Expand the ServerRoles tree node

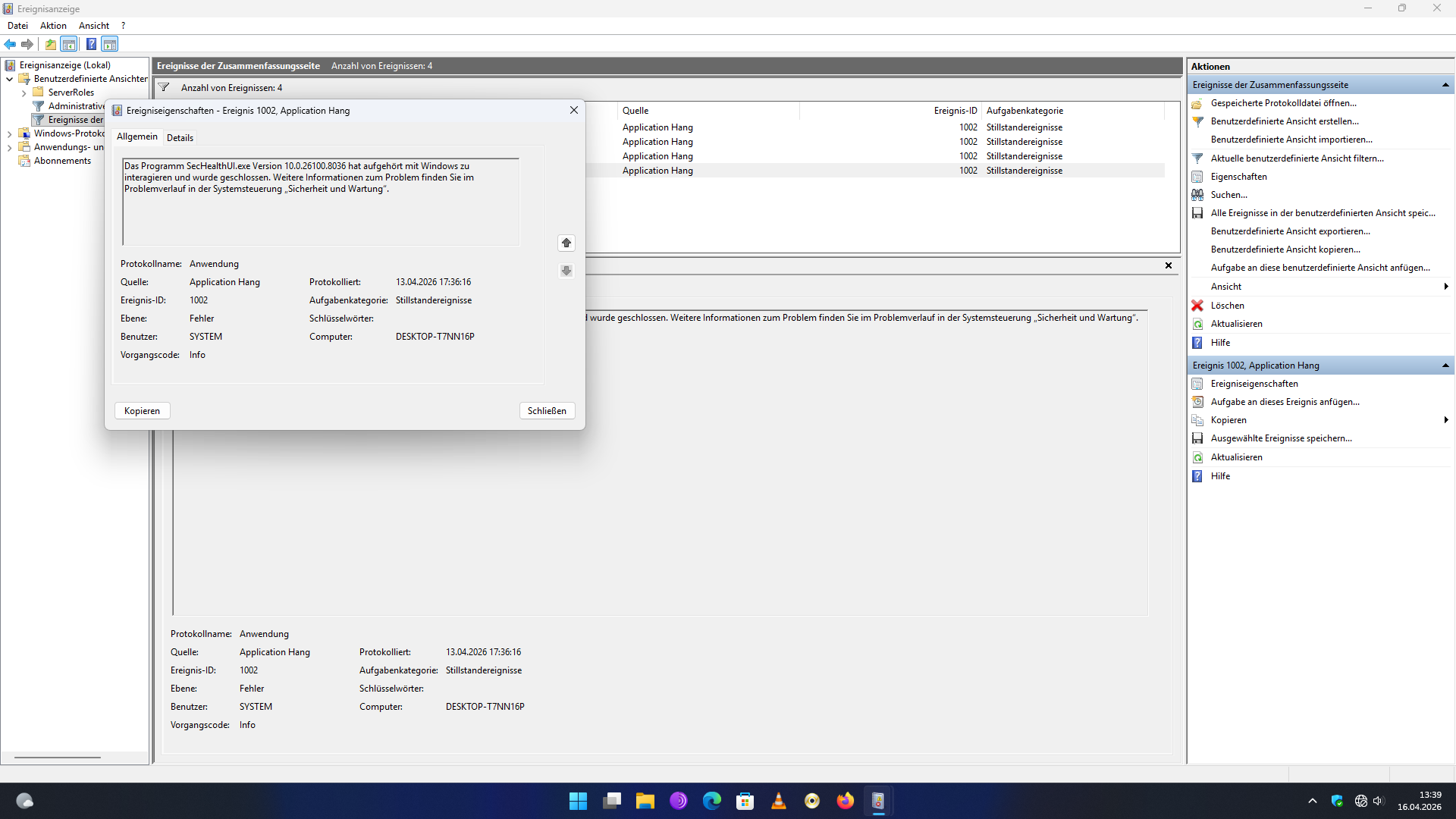(24, 93)
